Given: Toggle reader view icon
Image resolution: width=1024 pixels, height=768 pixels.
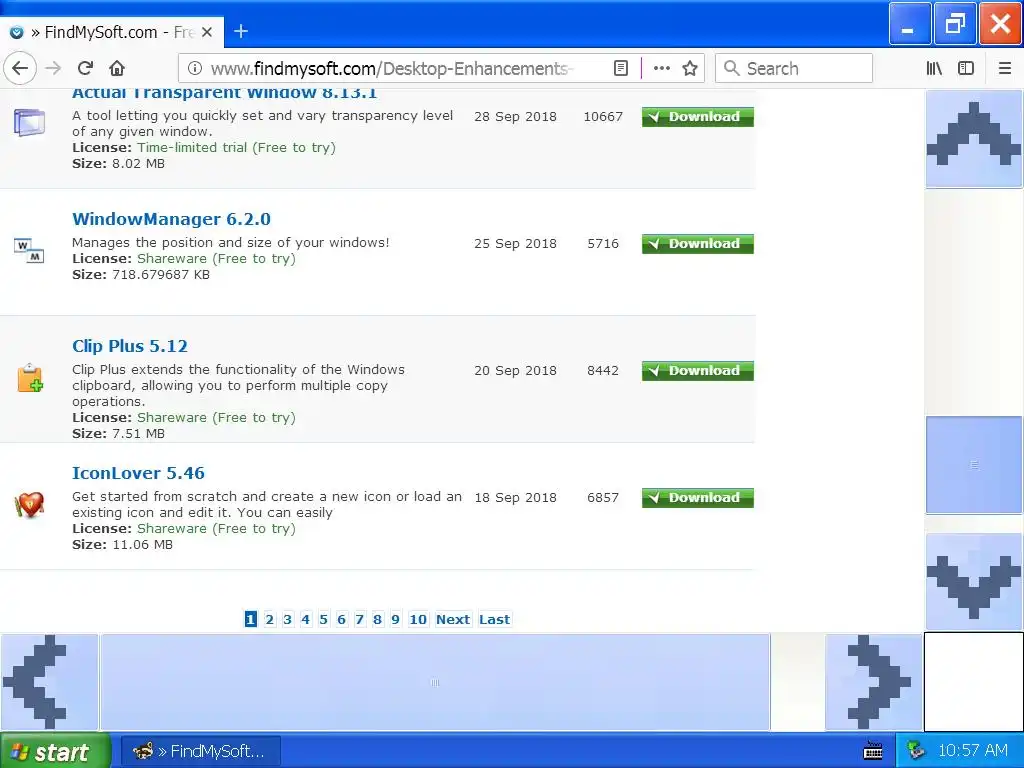Looking at the screenshot, I should pos(621,68).
